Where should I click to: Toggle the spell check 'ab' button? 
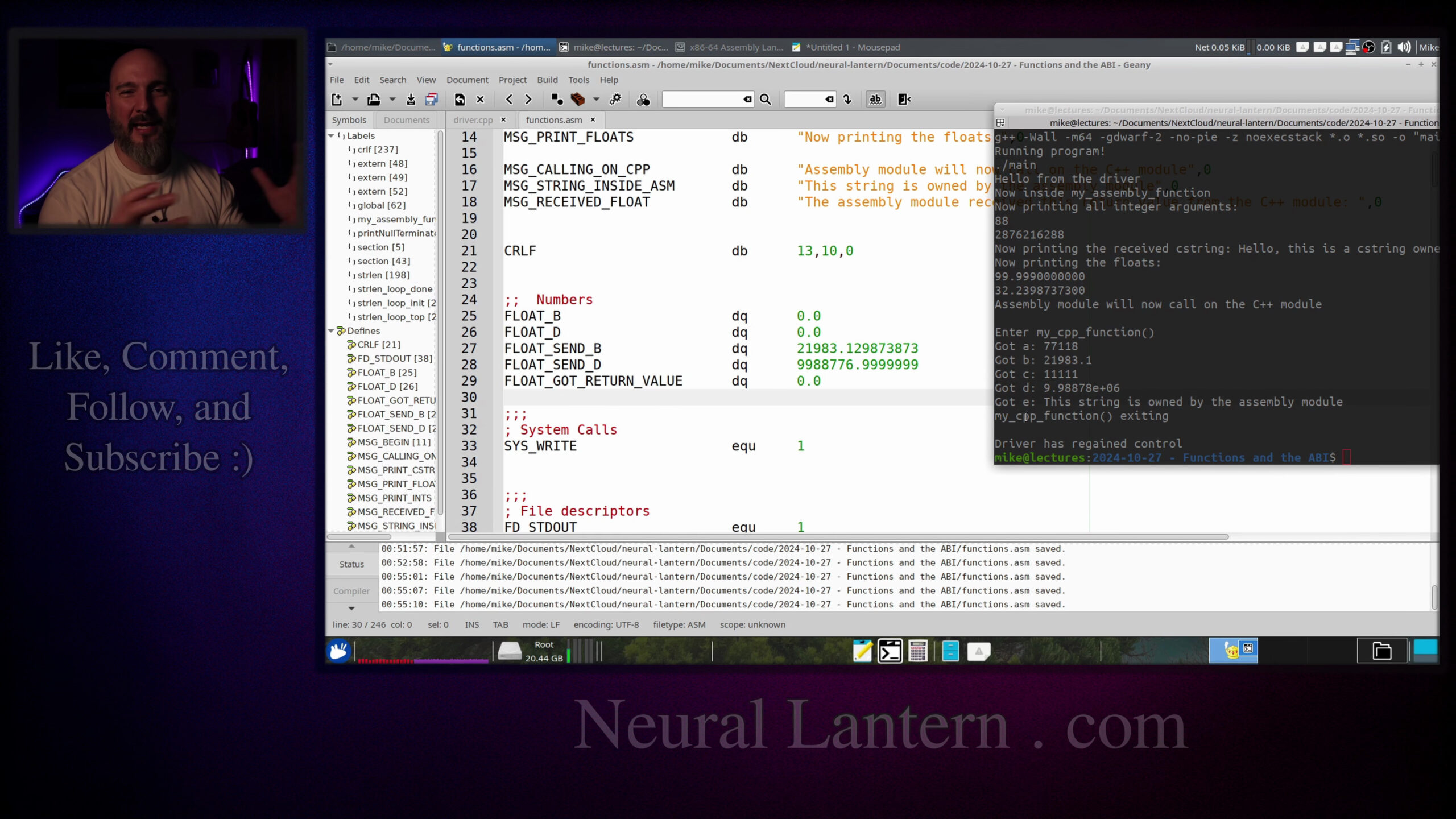(875, 100)
